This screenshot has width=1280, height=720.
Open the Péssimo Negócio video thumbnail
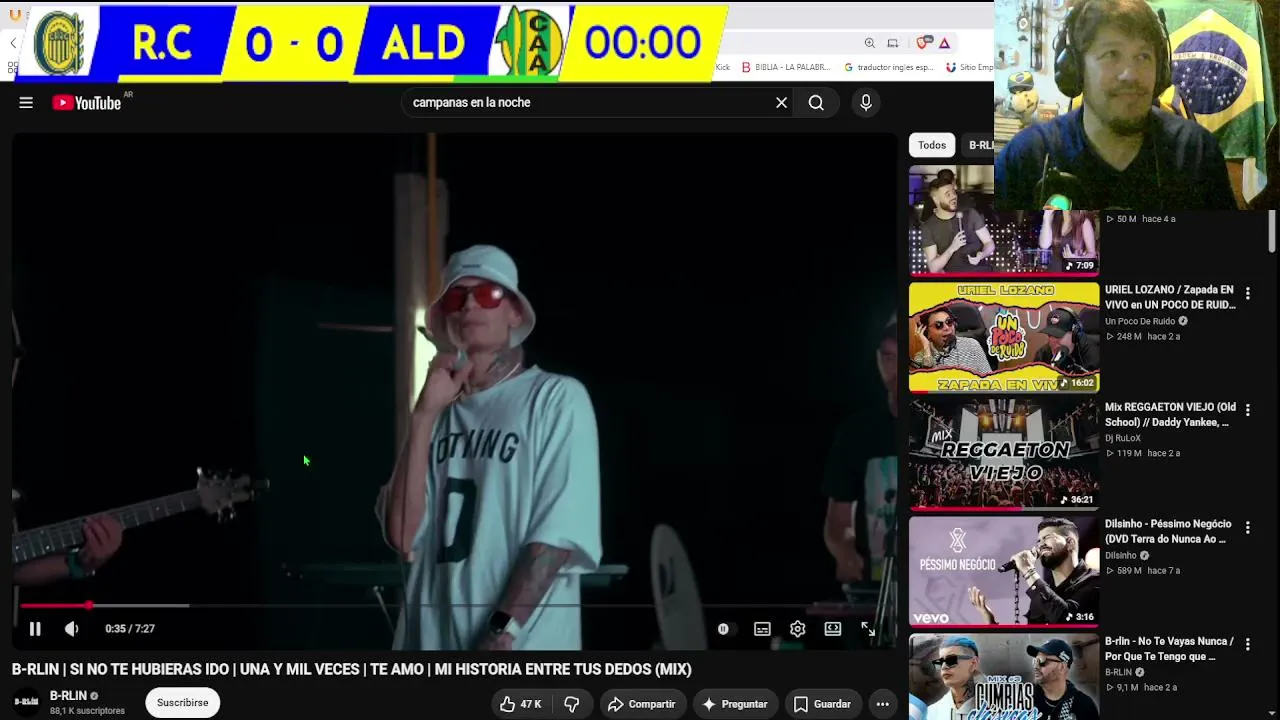(1004, 571)
